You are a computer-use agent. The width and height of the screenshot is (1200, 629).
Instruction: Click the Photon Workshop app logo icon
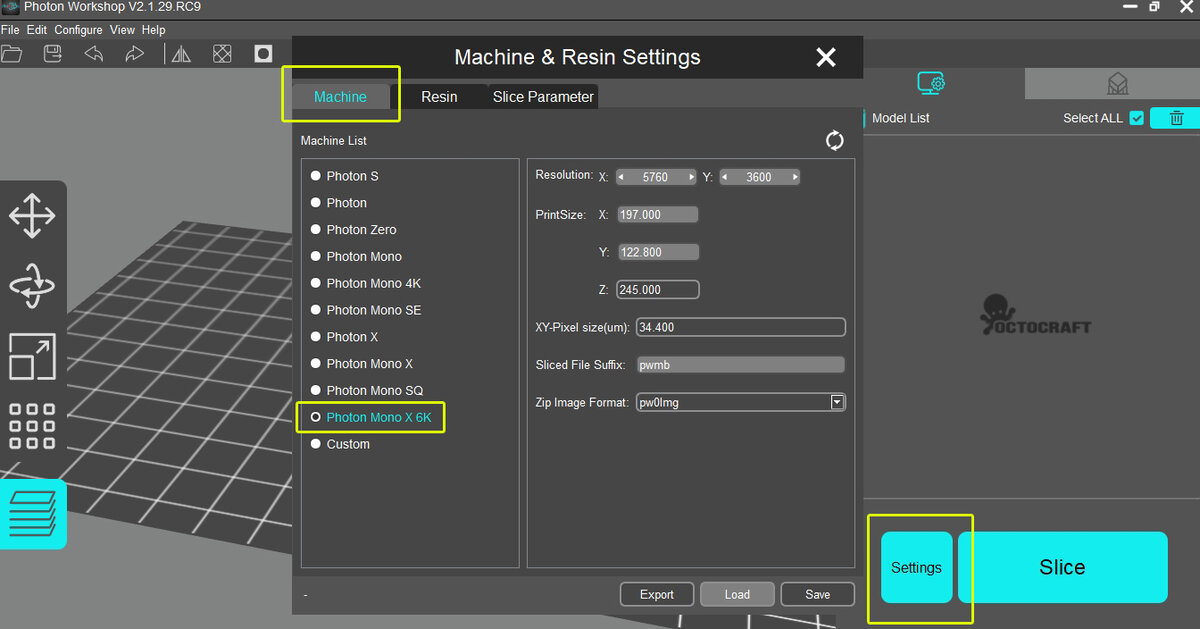point(10,6)
